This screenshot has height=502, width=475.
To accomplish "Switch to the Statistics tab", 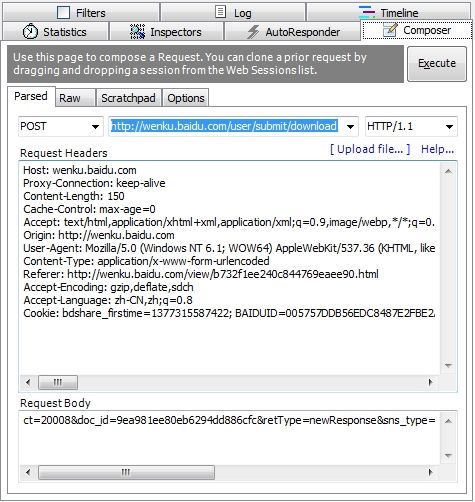I will point(55,32).
